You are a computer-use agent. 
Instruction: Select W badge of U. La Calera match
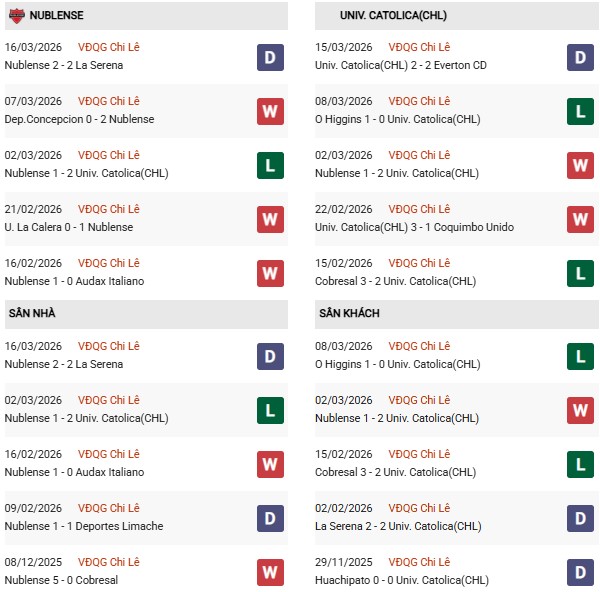[x=270, y=219]
